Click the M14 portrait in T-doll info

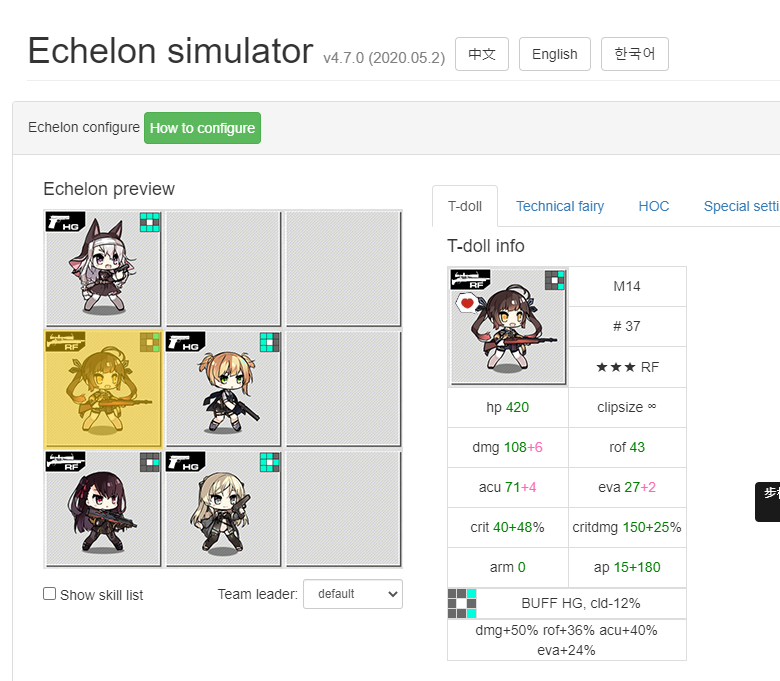508,327
